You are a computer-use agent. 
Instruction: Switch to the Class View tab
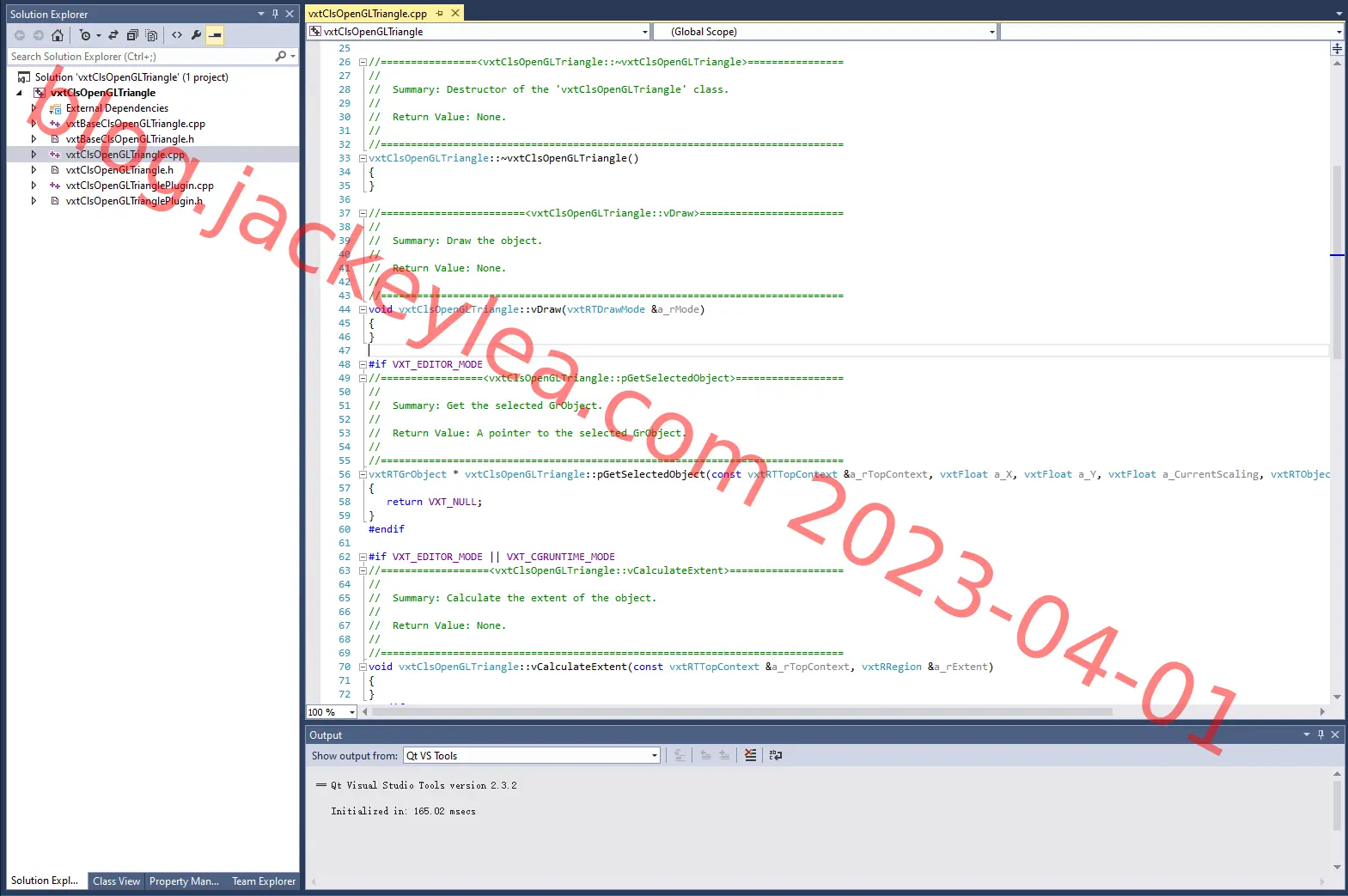[116, 881]
